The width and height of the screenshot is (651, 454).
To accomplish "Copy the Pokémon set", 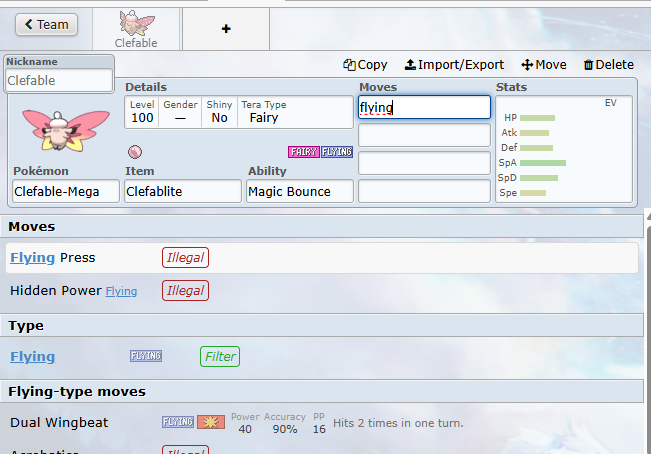I will (x=365, y=65).
